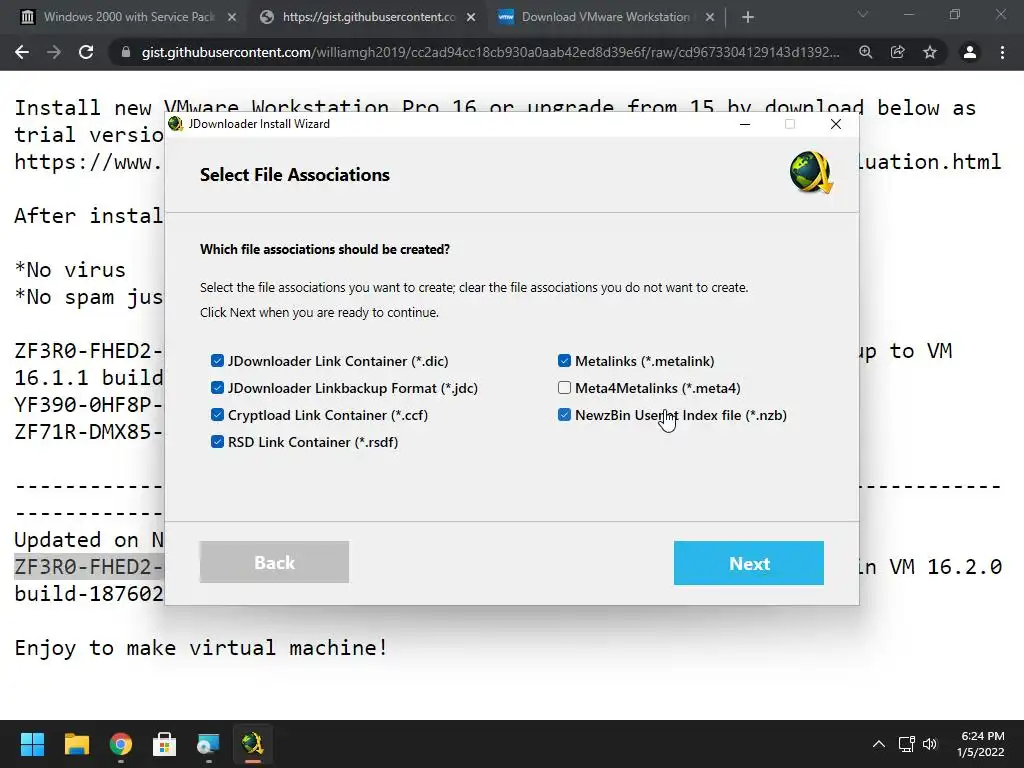Bookmark this page with star
The image size is (1024, 768).
pyautogui.click(x=930, y=52)
